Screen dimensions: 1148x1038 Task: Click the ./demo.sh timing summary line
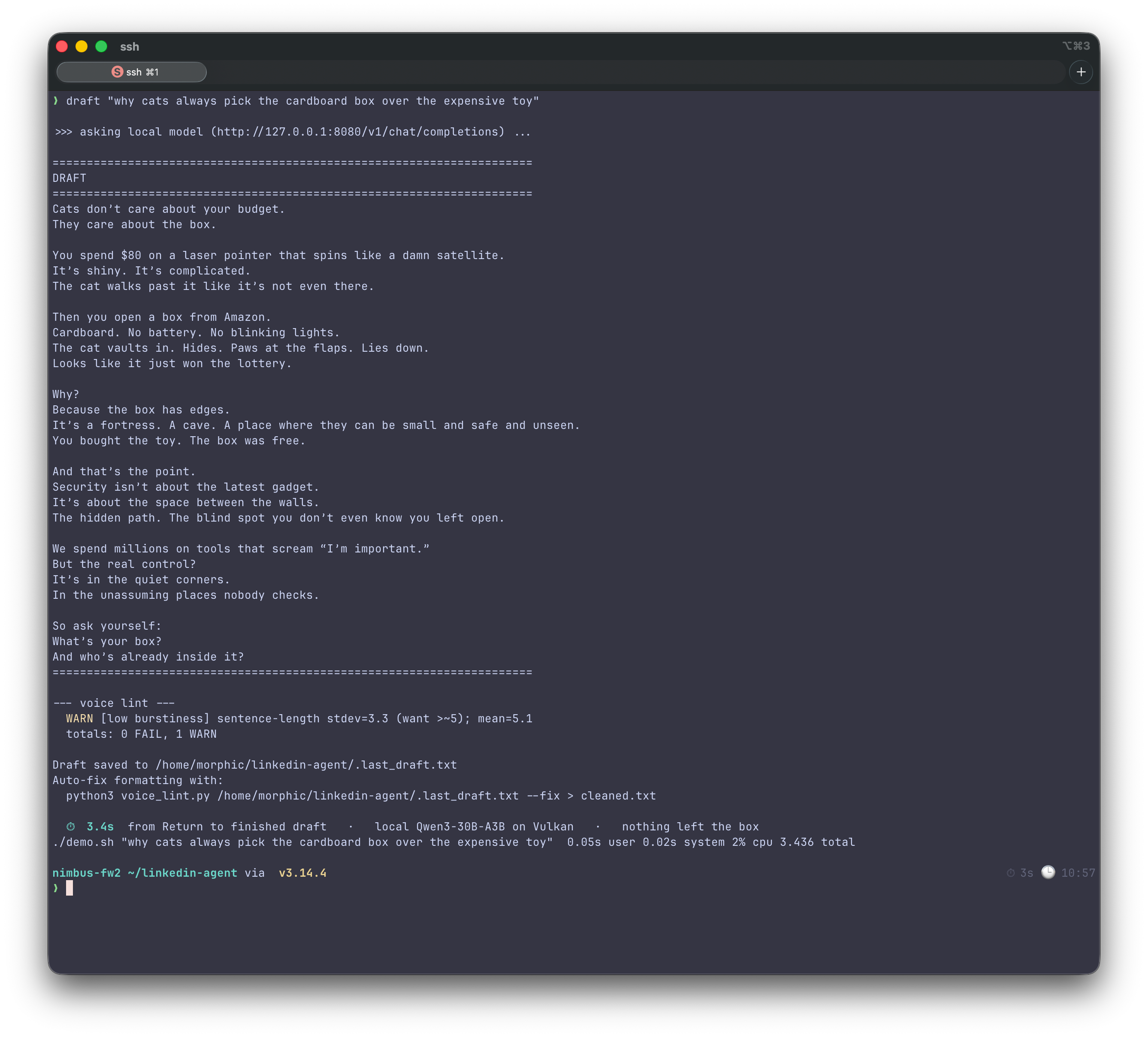tap(454, 842)
